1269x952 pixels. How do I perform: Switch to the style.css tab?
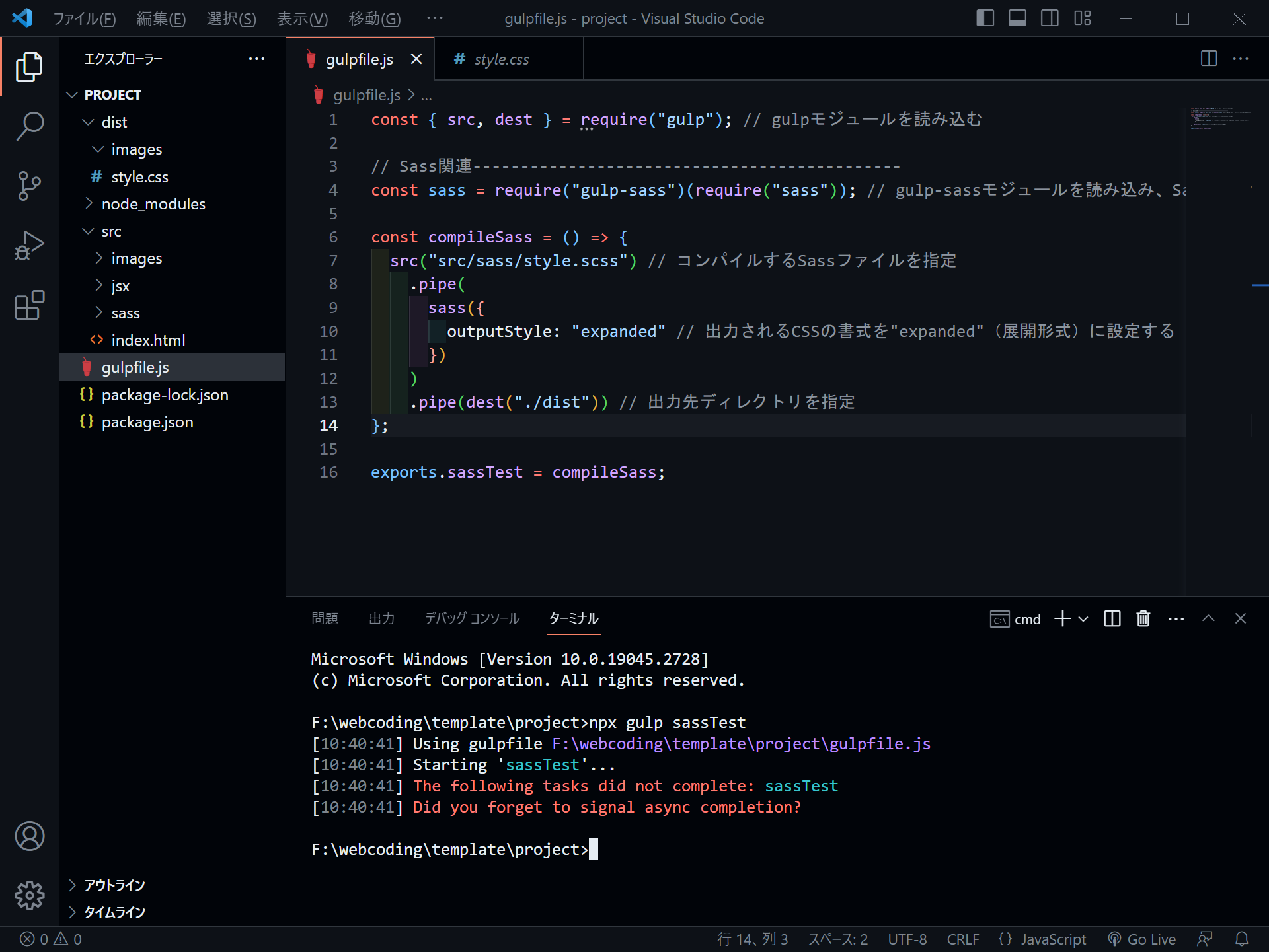click(501, 59)
